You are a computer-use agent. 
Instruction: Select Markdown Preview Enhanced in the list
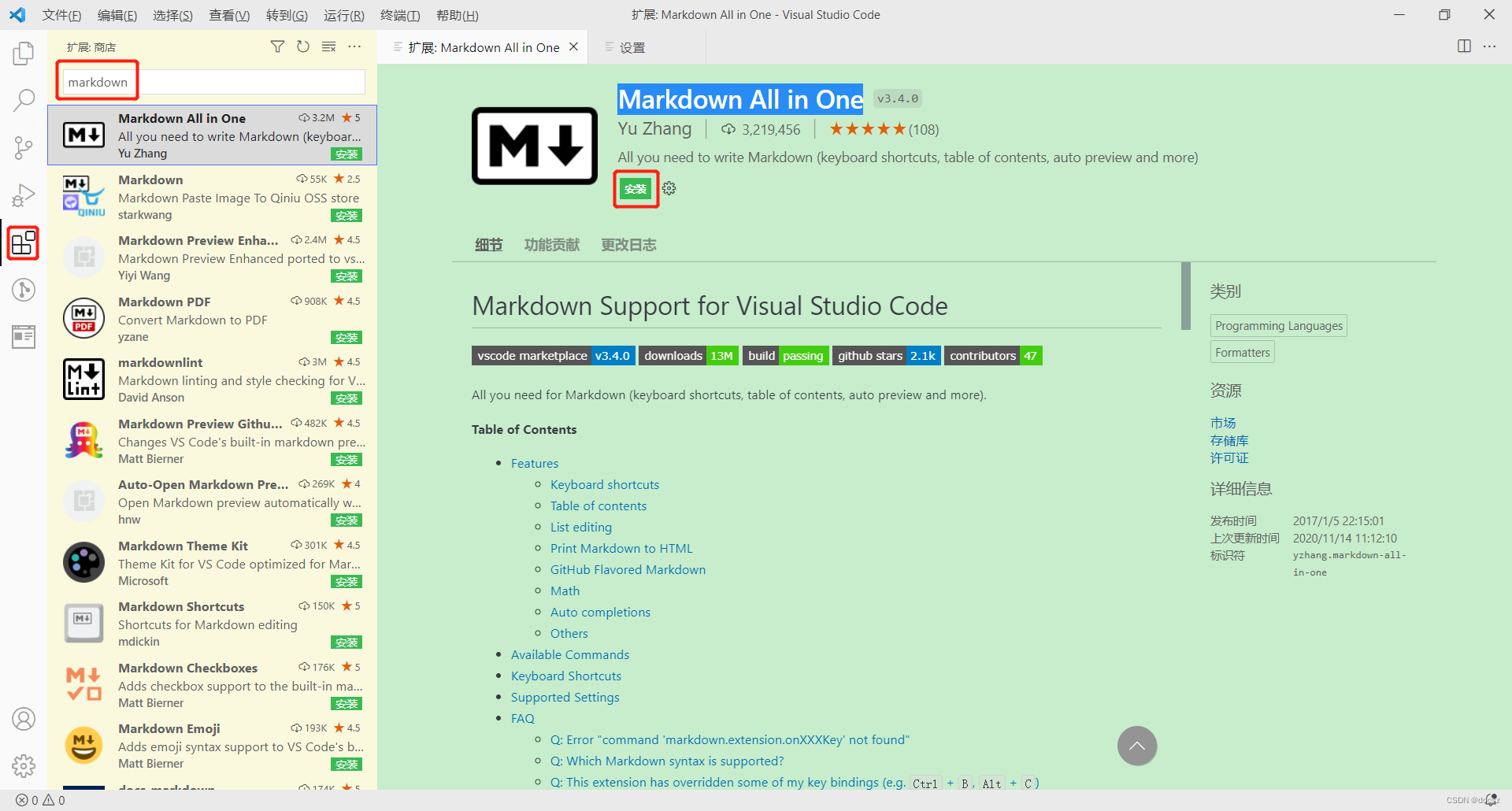click(x=213, y=257)
